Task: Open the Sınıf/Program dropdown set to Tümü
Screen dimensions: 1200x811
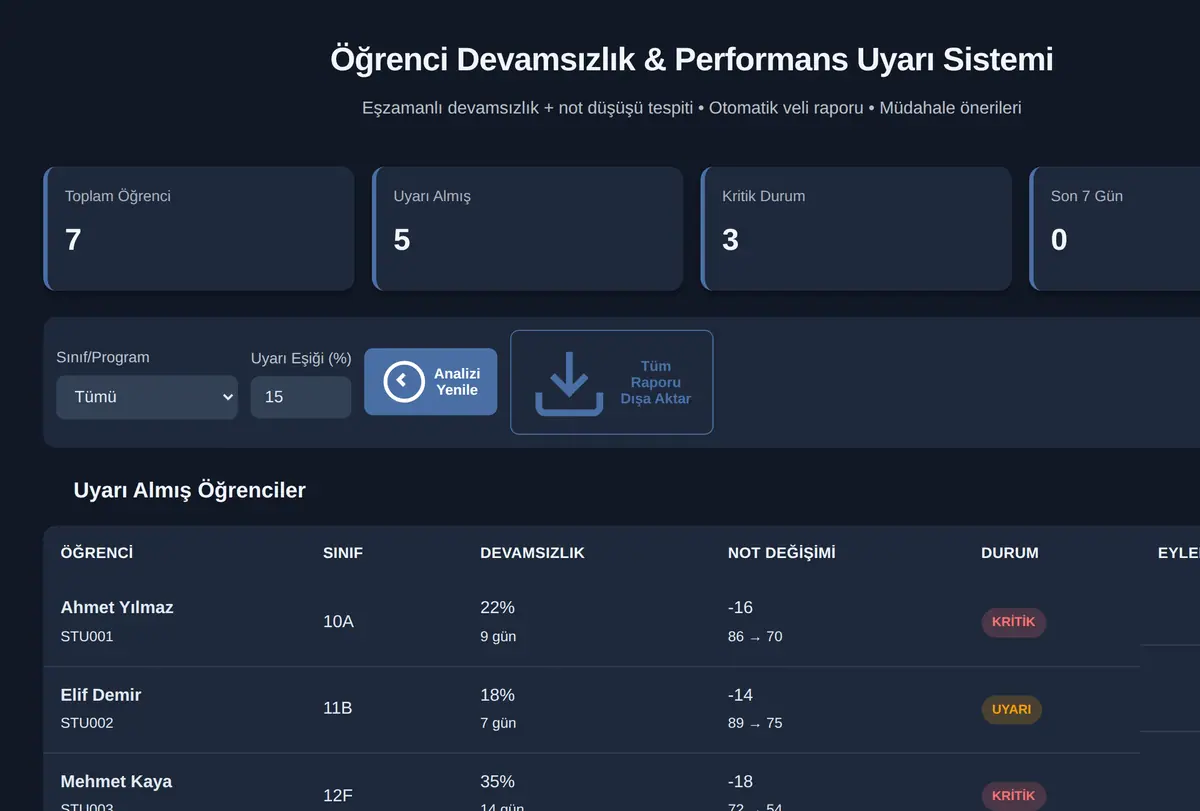Action: [x=147, y=397]
